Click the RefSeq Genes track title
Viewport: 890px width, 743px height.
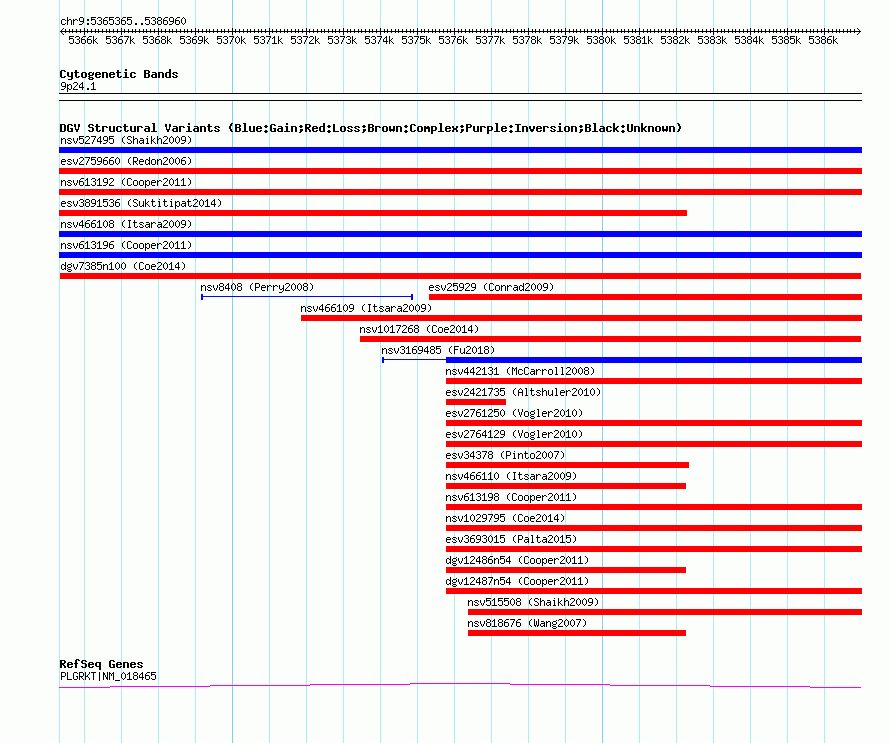[101, 664]
